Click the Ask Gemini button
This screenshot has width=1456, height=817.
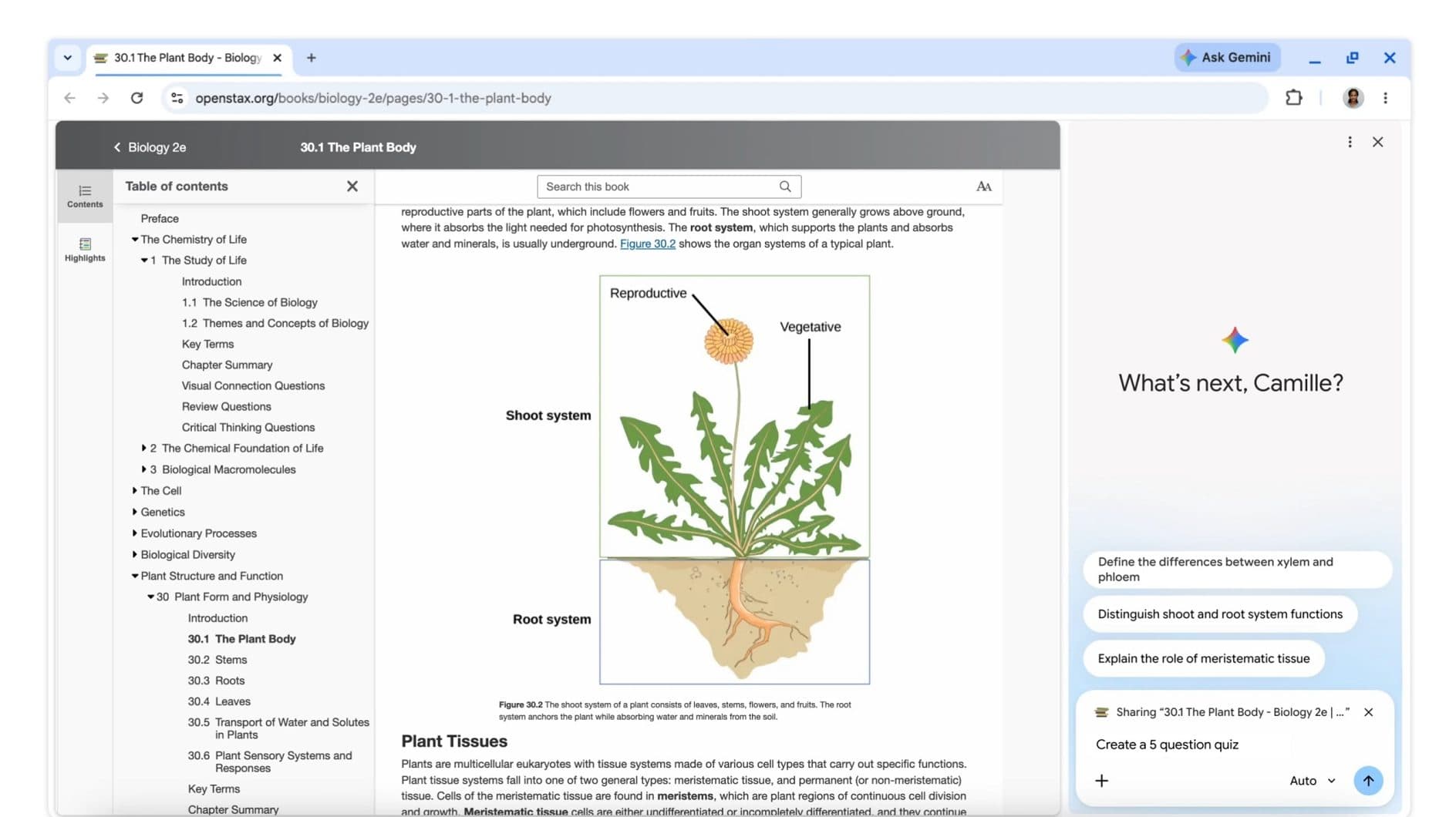click(1227, 58)
